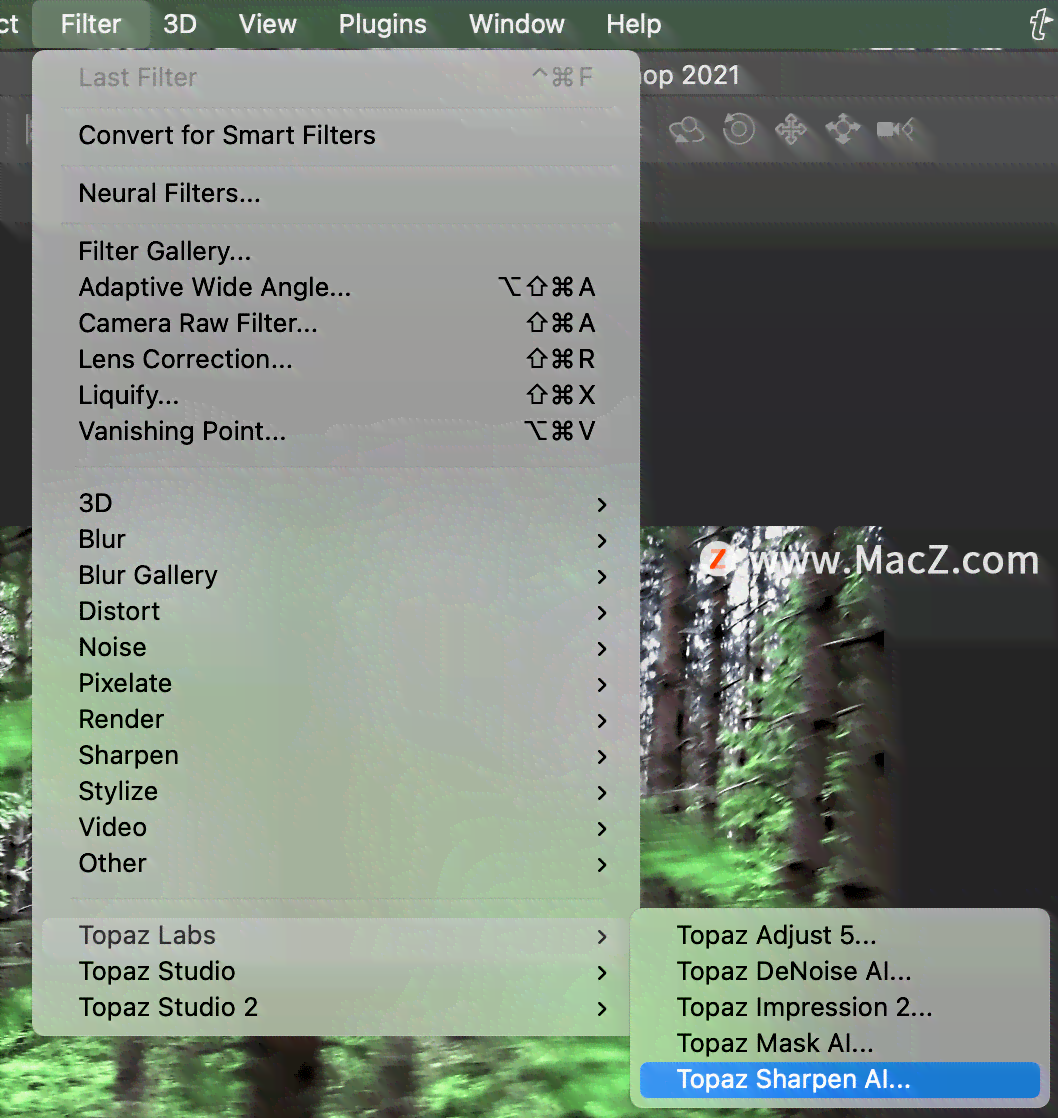Image resolution: width=1058 pixels, height=1118 pixels.
Task: Expand the Topaz Studio 2 submenu
Action: pos(335,1007)
